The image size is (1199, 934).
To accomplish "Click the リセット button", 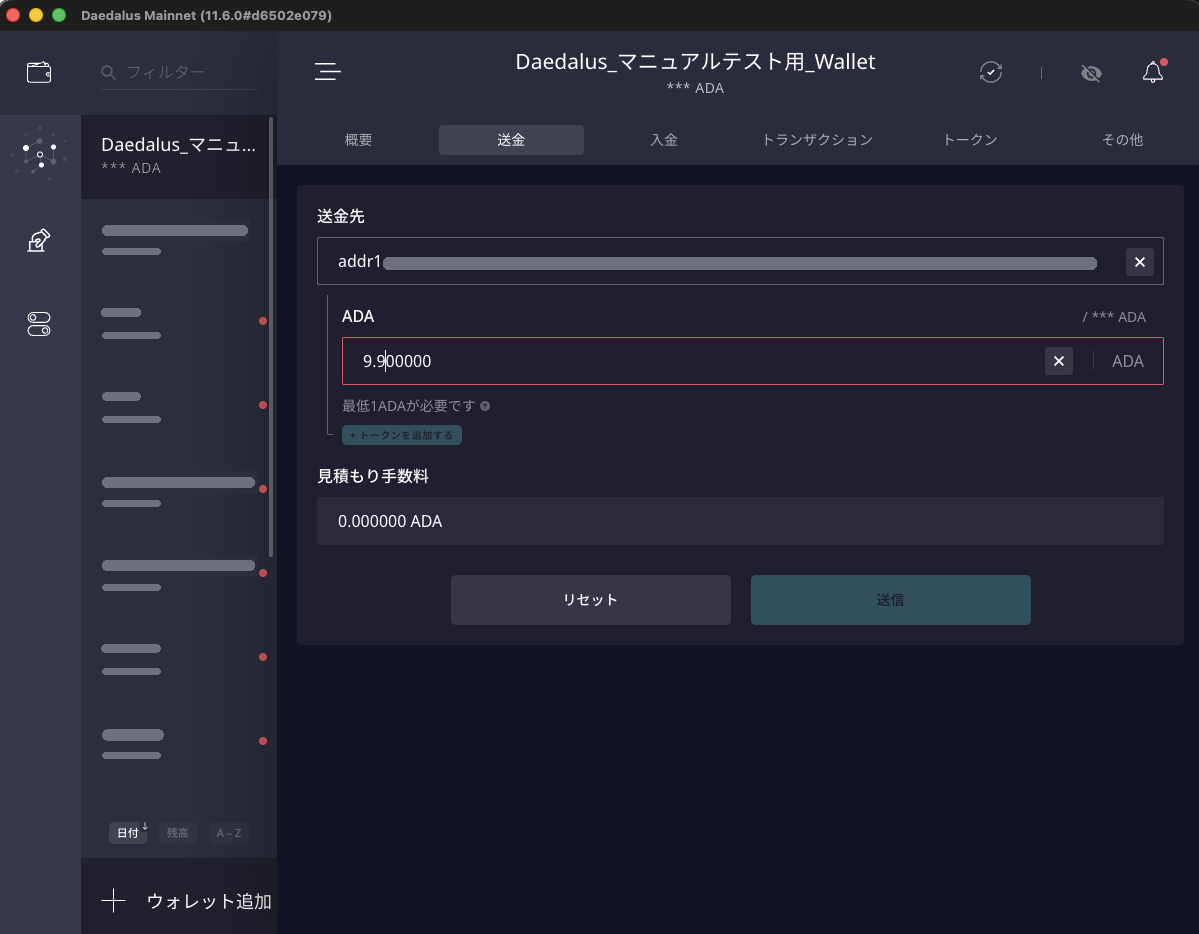I will click(590, 600).
